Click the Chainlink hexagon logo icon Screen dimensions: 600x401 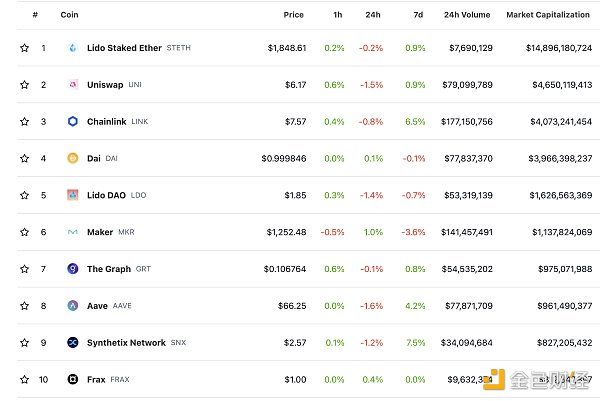click(x=72, y=121)
